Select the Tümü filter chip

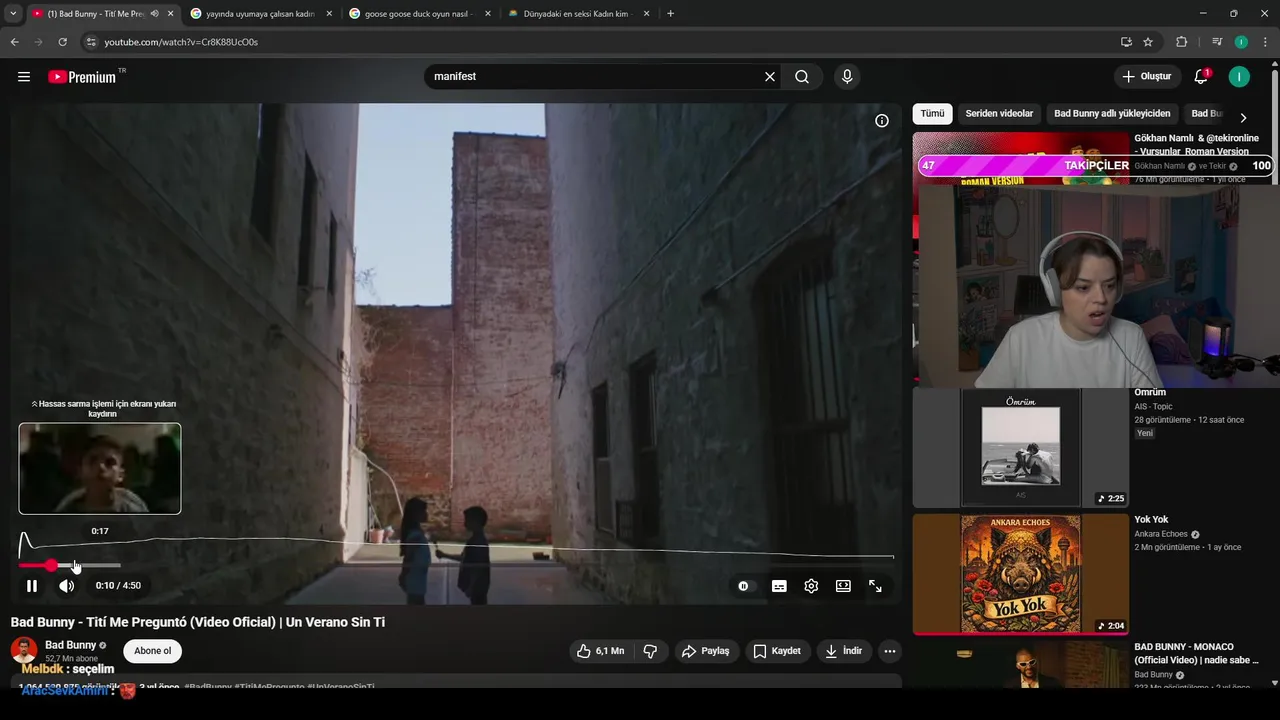tap(932, 114)
